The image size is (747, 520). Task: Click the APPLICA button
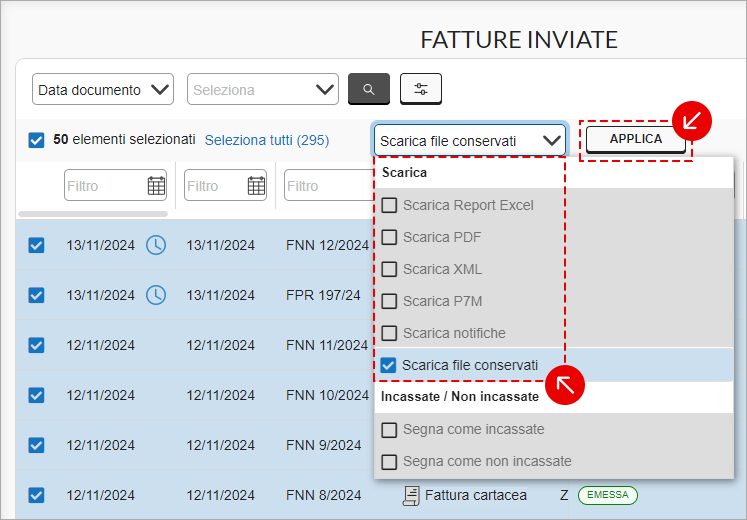[636, 139]
